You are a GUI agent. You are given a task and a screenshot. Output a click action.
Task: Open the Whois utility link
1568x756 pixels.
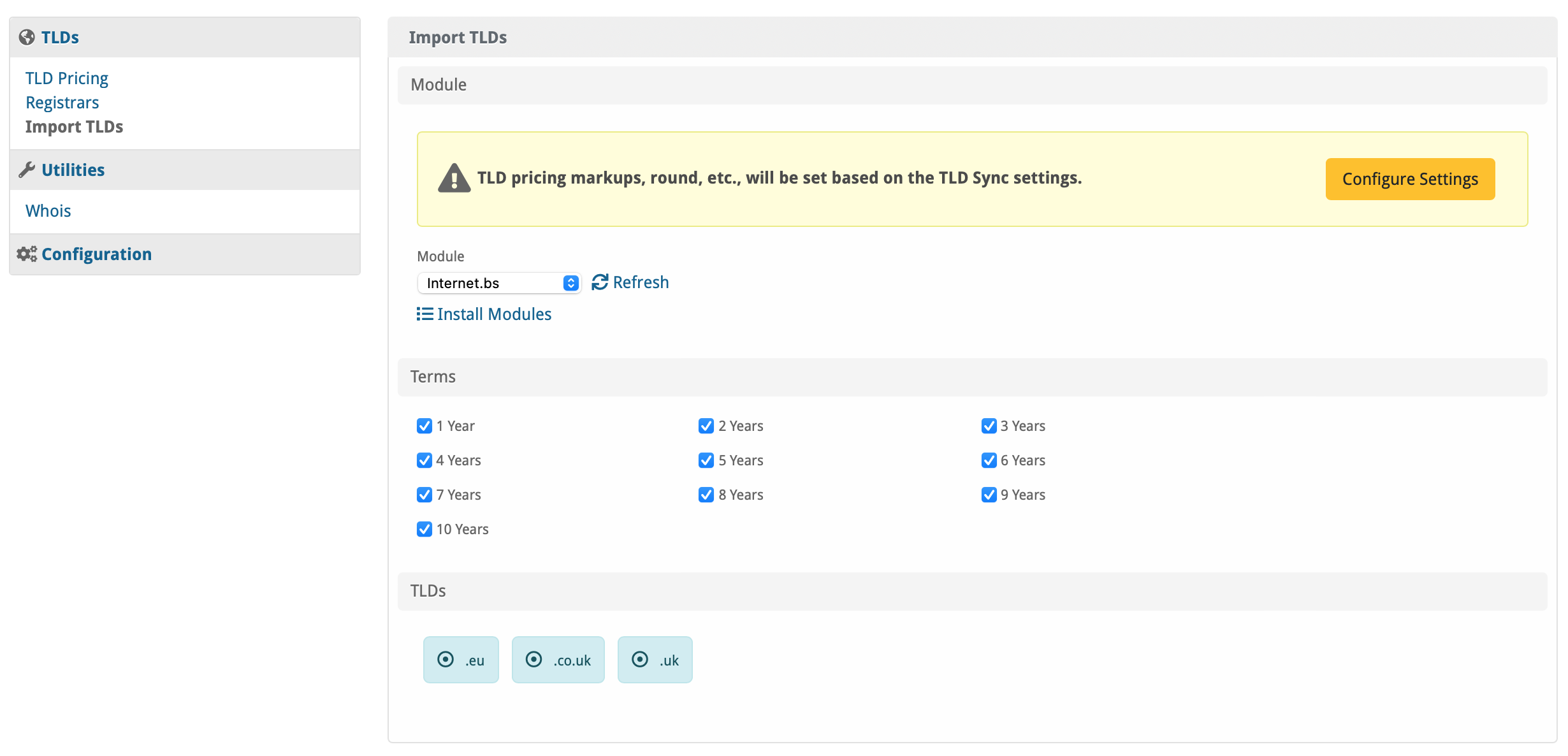point(48,211)
